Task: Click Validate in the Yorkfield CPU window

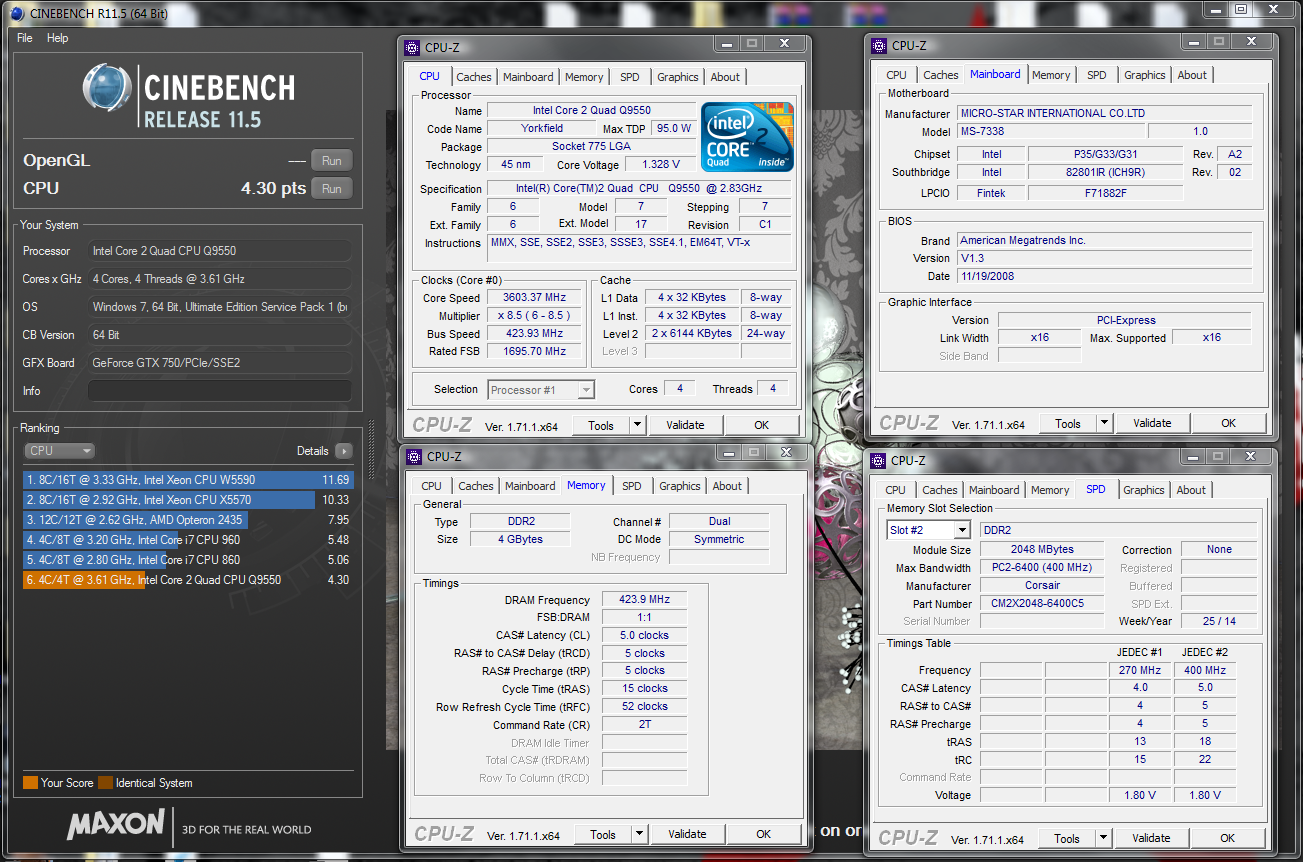Action: pyautogui.click(x=685, y=425)
